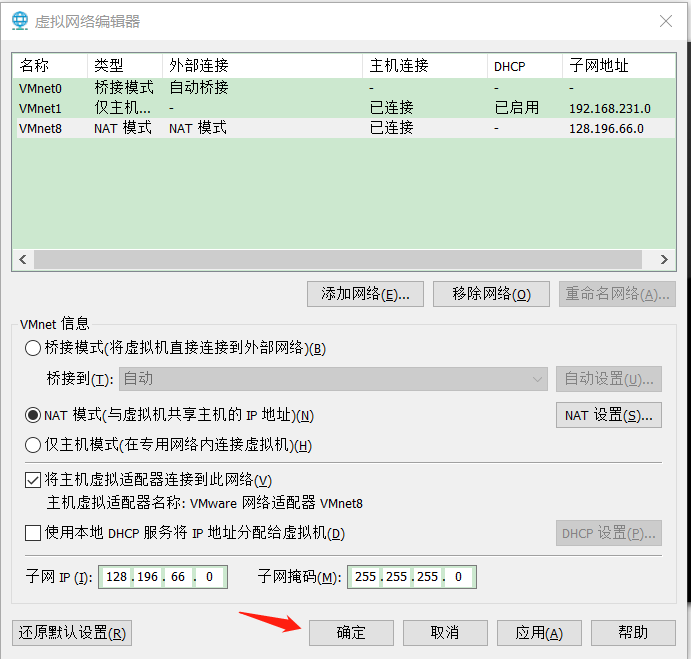Image resolution: width=691 pixels, height=659 pixels.
Task: Select the VMnet8 NAT network row
Action: (40, 128)
